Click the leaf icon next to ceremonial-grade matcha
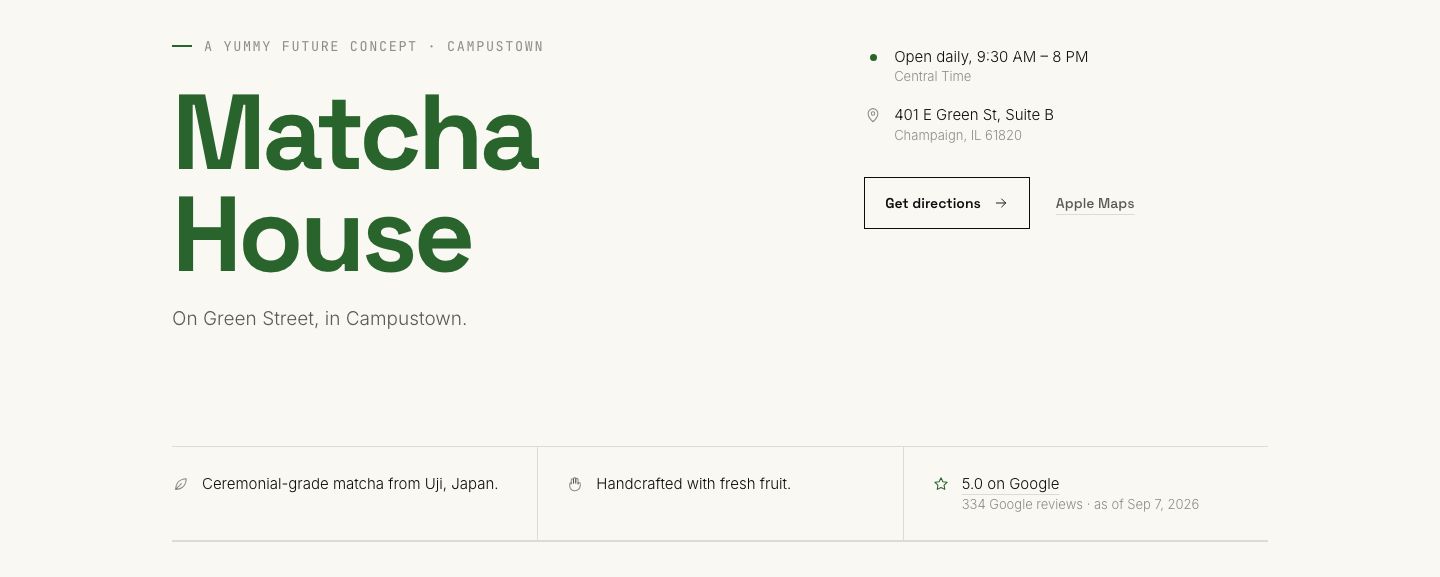Screen dimensions: 1440x577 click(x=181, y=484)
